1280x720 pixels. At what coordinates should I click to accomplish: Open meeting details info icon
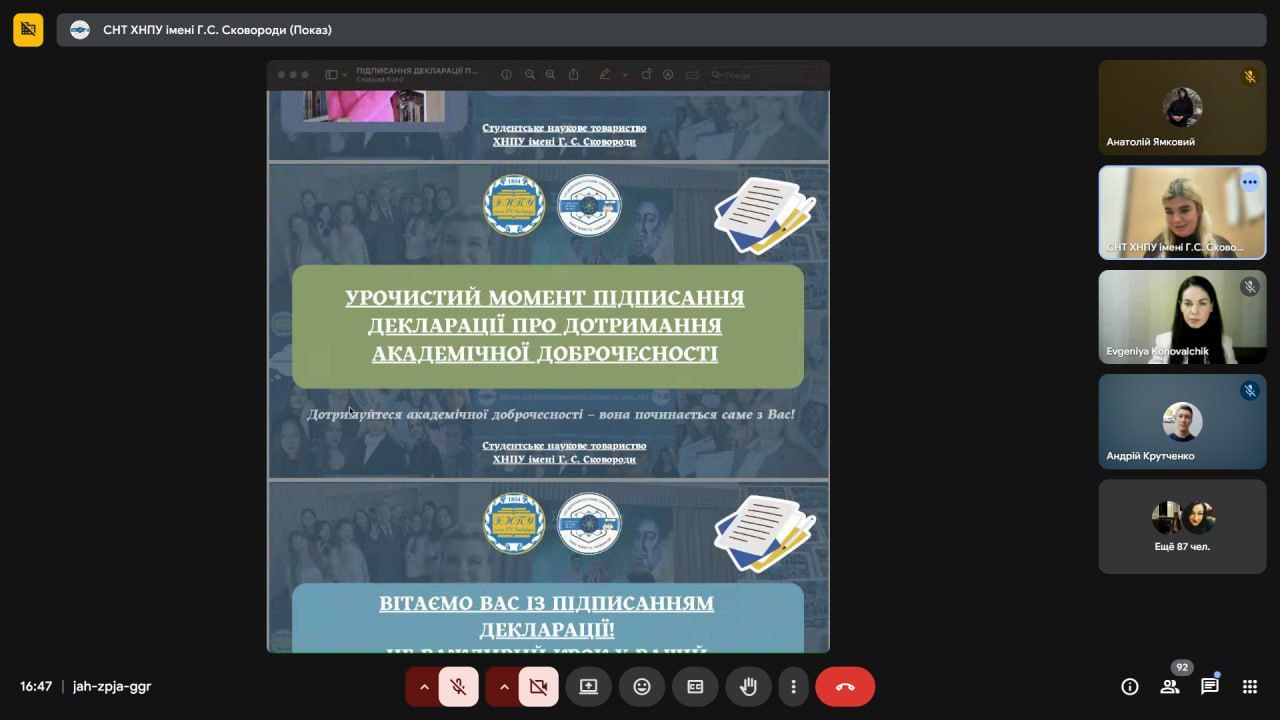click(x=1130, y=686)
